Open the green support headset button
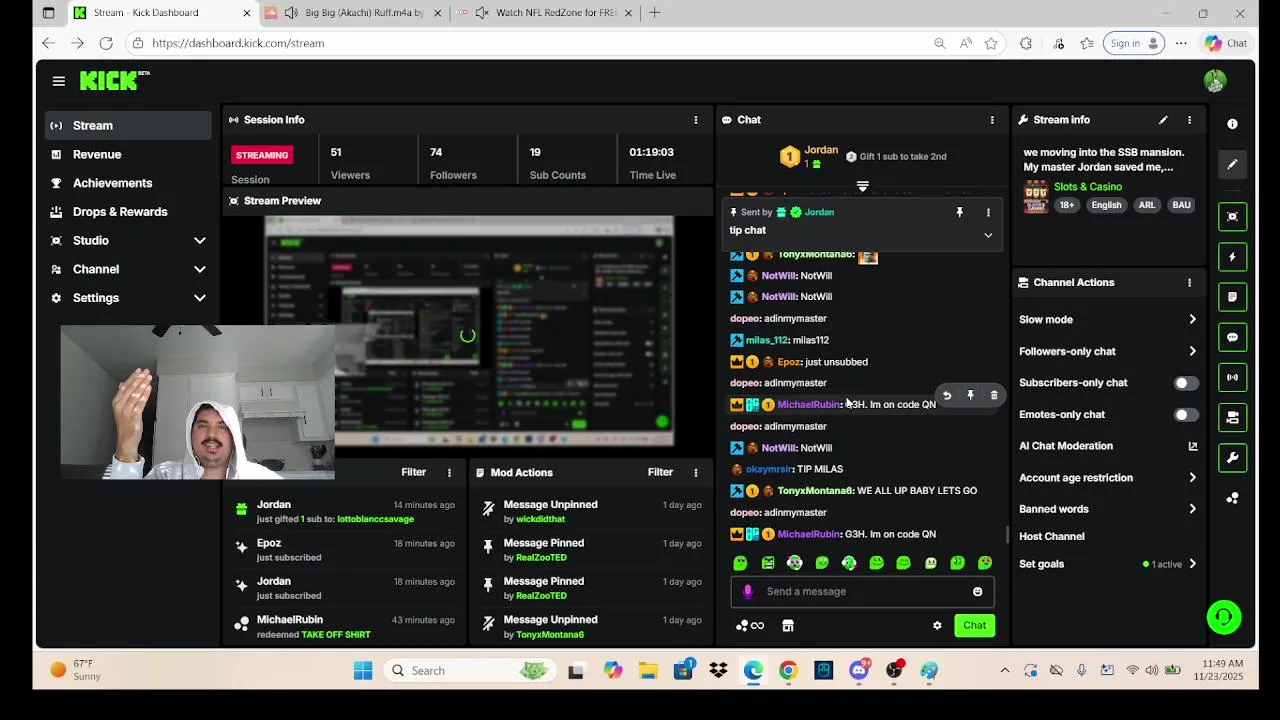 (1224, 617)
